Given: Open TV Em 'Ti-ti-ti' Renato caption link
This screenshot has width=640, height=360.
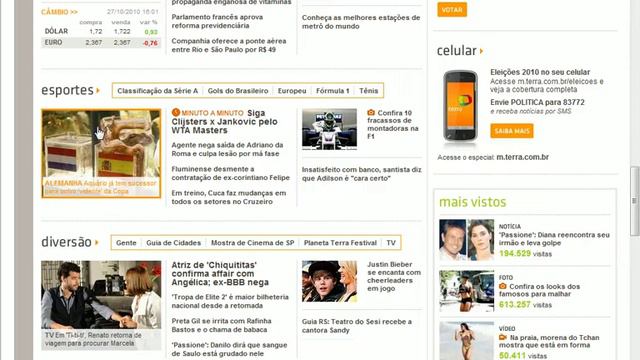Looking at the screenshot, I should tap(93, 339).
